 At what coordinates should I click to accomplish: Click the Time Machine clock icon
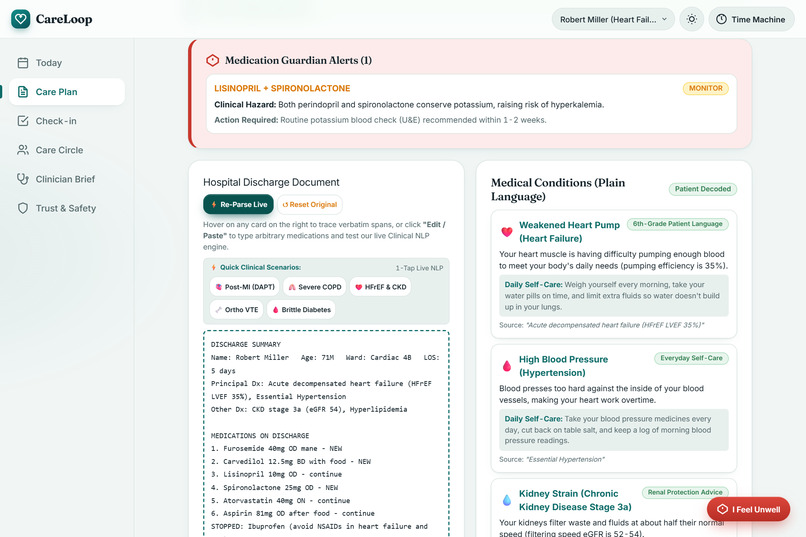pyautogui.click(x=721, y=20)
